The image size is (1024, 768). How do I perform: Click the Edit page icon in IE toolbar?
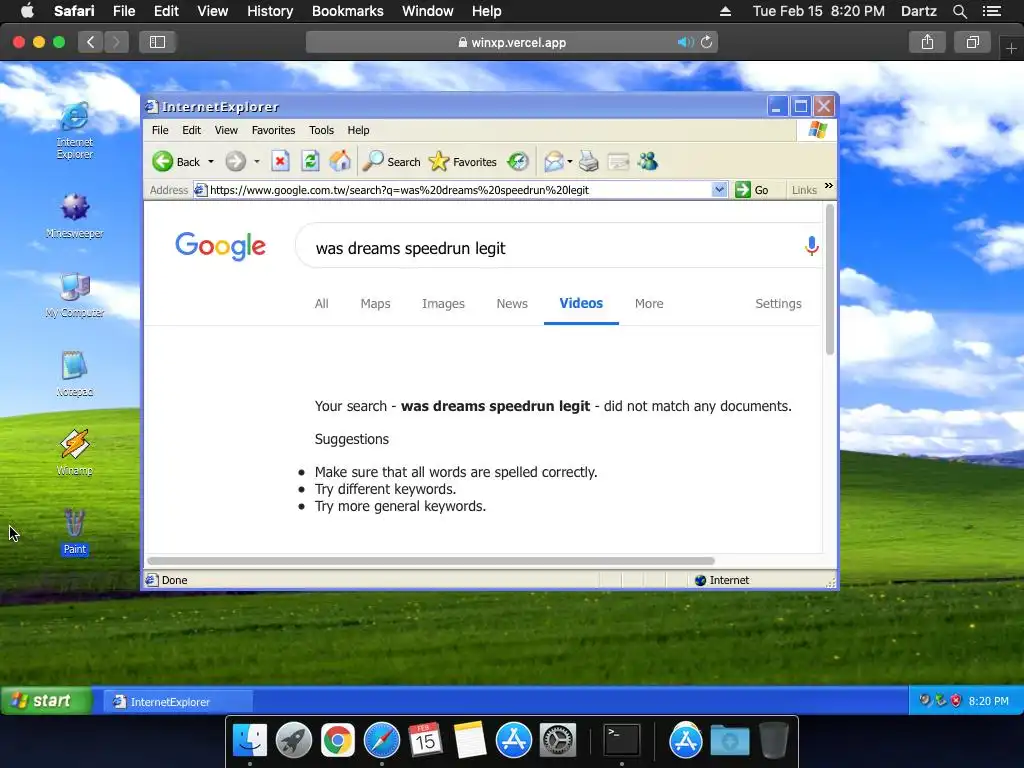[x=618, y=161]
